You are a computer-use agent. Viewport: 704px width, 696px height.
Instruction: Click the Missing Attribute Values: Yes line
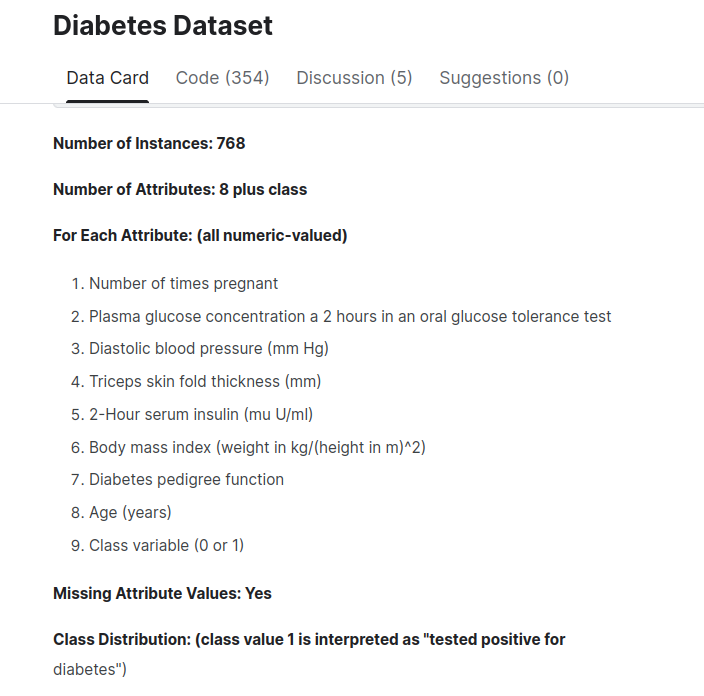coord(162,593)
